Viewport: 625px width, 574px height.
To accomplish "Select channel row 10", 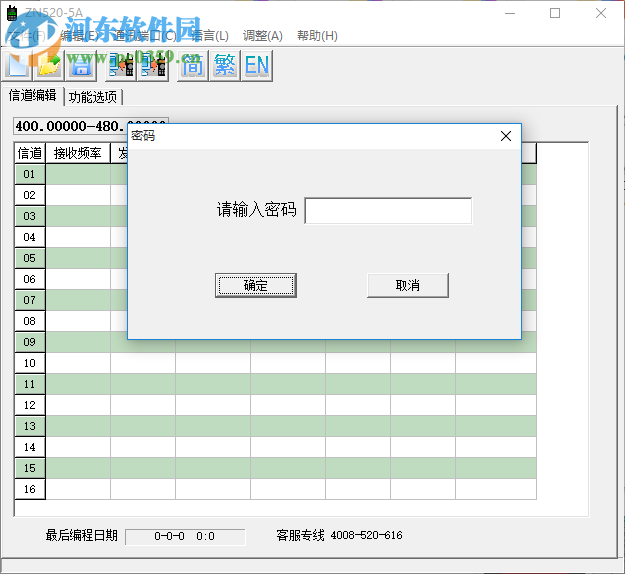I will [29, 363].
